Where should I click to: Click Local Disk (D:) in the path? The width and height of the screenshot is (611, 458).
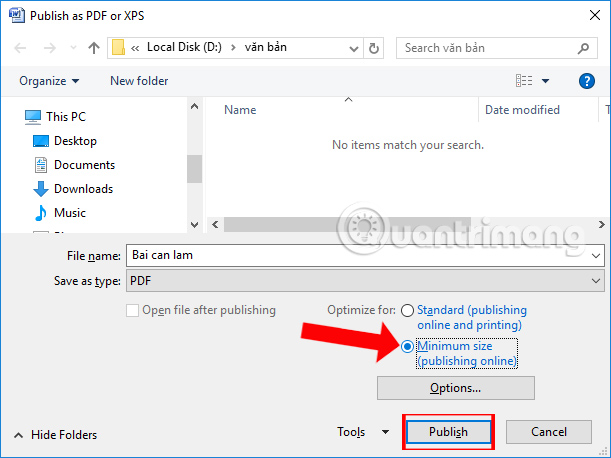(184, 47)
